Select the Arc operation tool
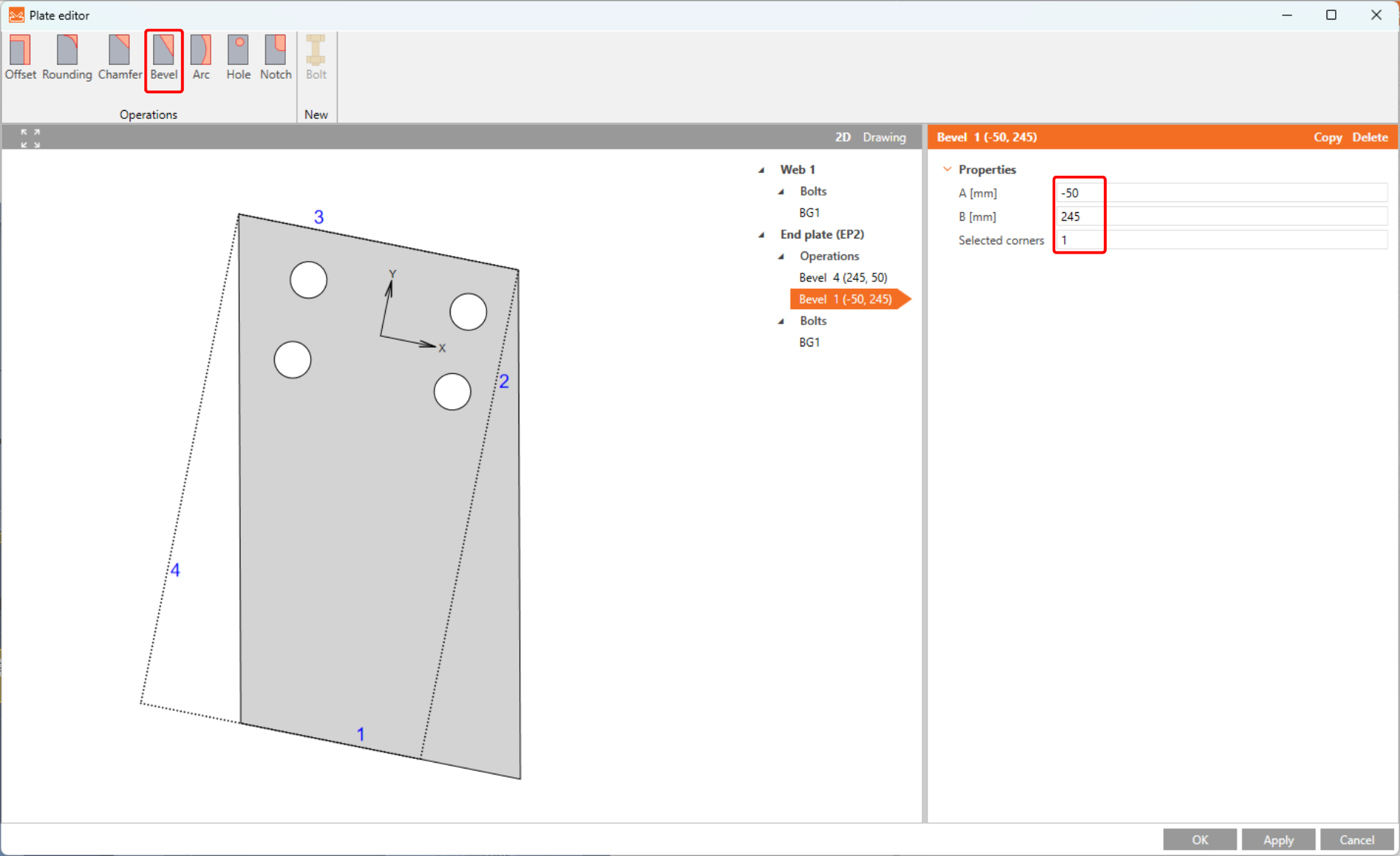This screenshot has width=1400, height=856. click(x=201, y=58)
